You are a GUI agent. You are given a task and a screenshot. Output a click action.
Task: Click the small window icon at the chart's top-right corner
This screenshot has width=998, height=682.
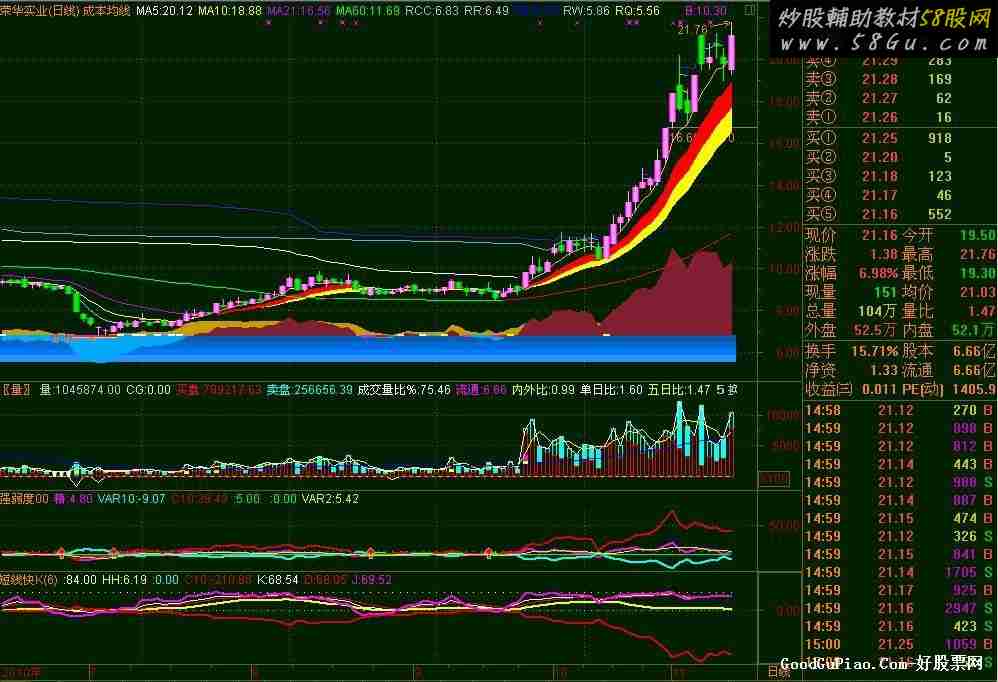click(750, 10)
